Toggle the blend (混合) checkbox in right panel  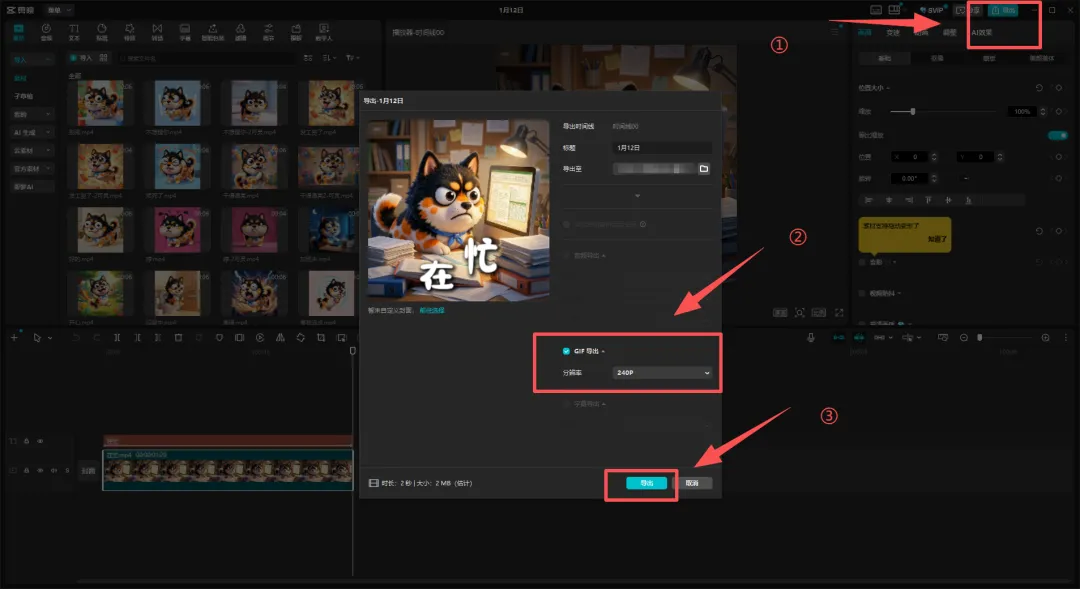[x=862, y=262]
